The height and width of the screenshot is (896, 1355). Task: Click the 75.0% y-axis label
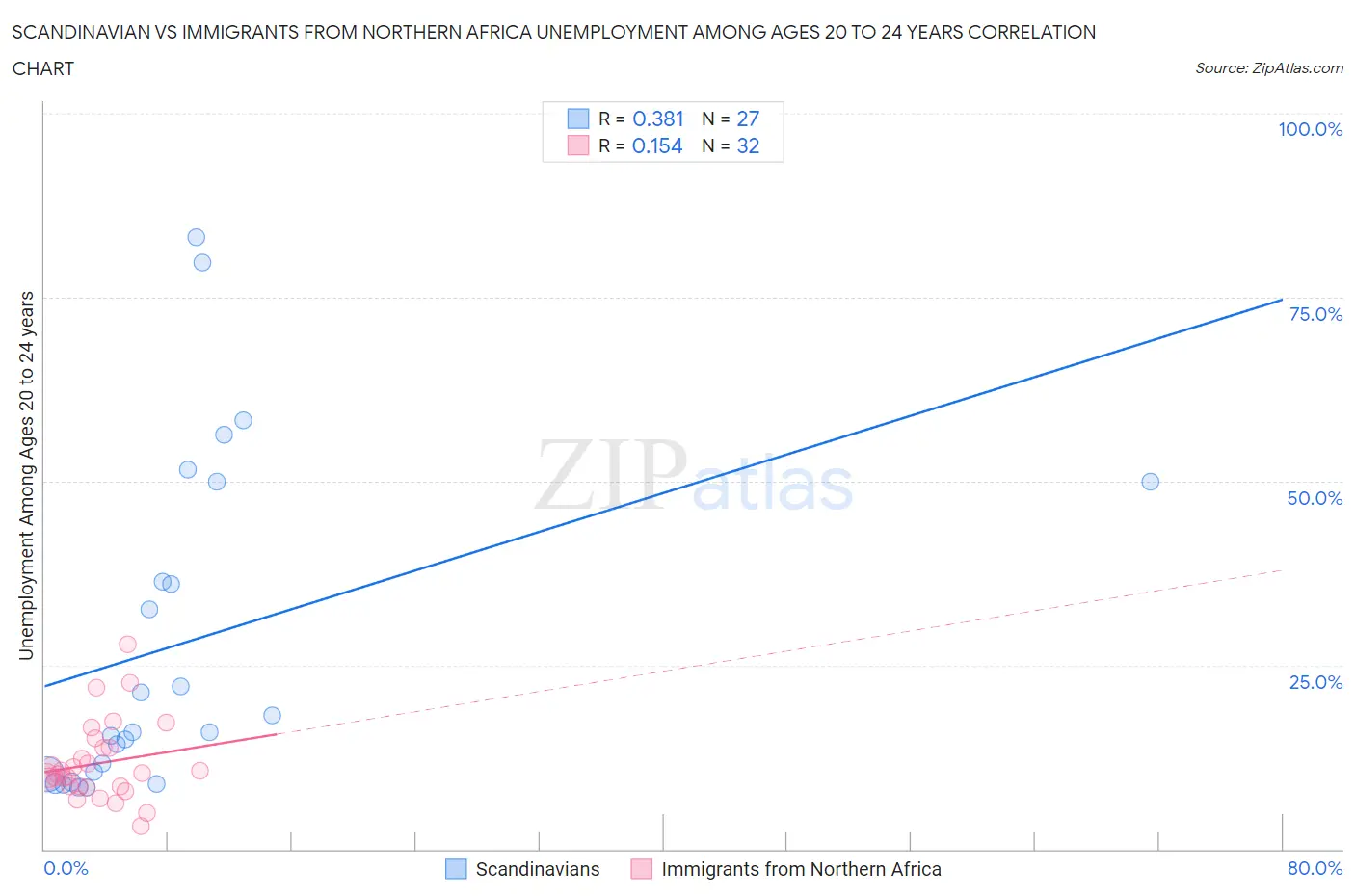(1315, 314)
